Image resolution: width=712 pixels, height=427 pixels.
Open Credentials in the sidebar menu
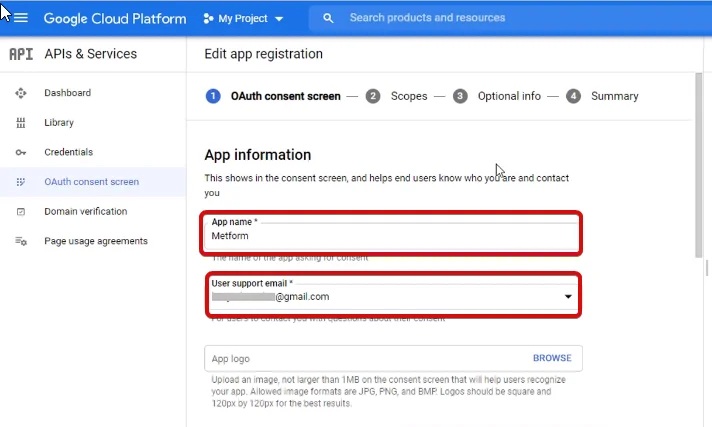[x=68, y=152]
